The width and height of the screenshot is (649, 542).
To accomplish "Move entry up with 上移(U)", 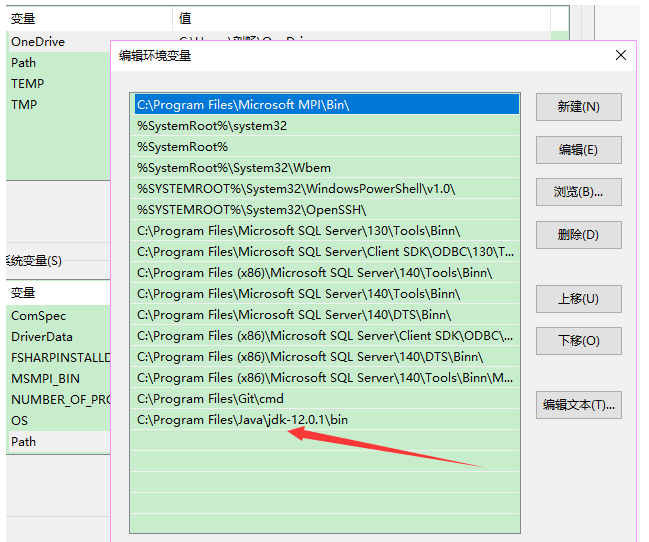I will 578,299.
